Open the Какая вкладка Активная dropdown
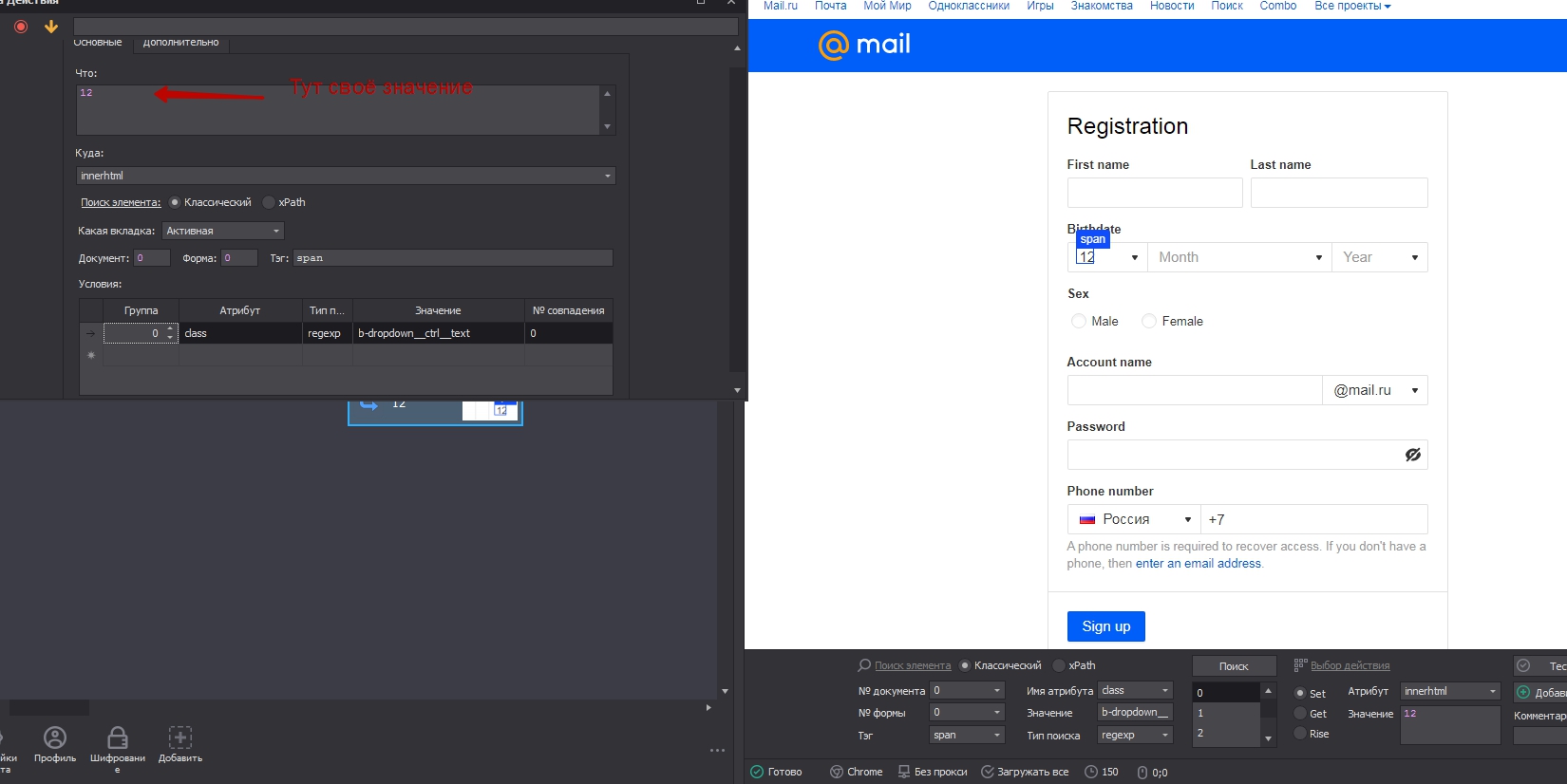The width and height of the screenshot is (1567, 784). [223, 231]
